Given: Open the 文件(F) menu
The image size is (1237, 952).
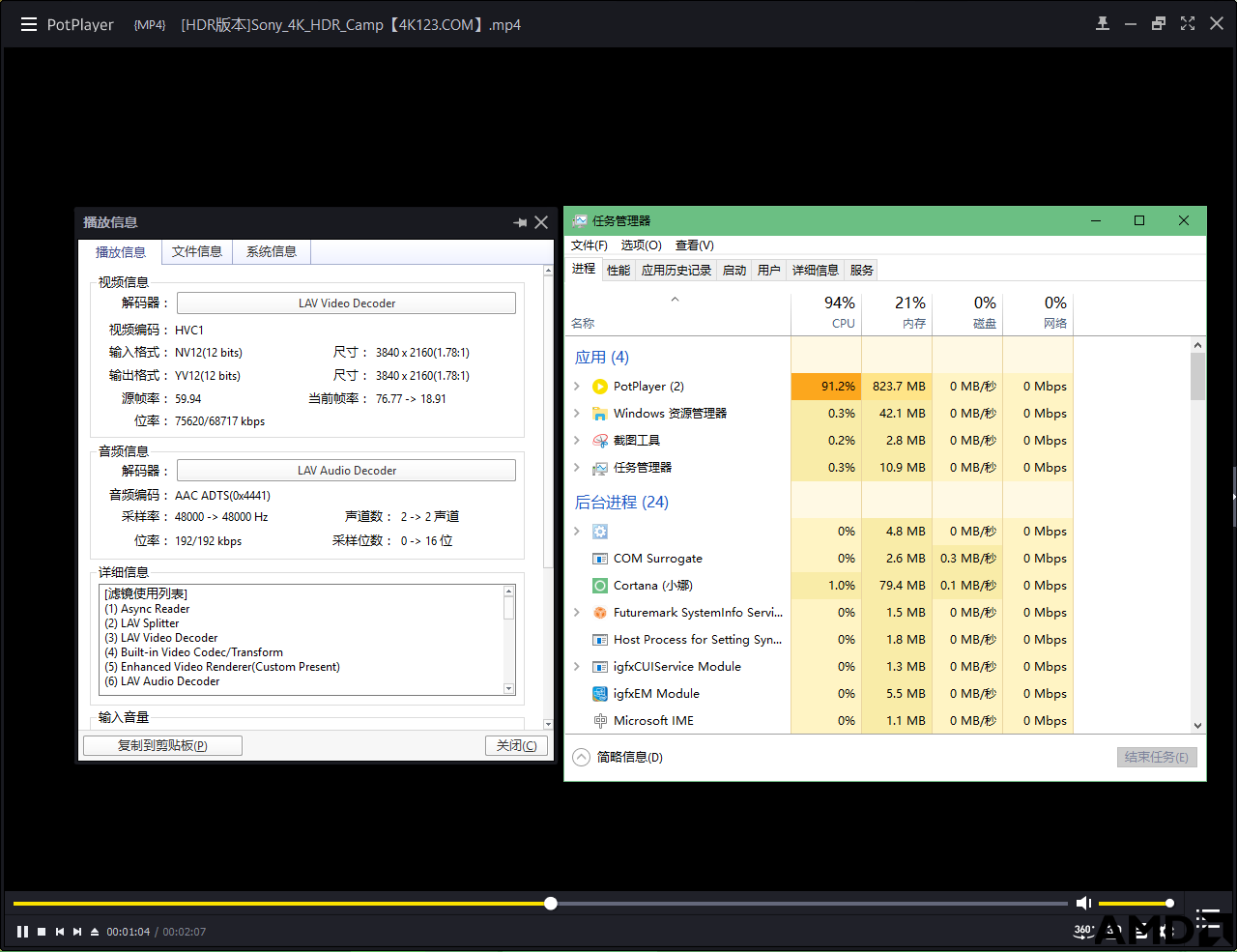Looking at the screenshot, I should pos(590,245).
